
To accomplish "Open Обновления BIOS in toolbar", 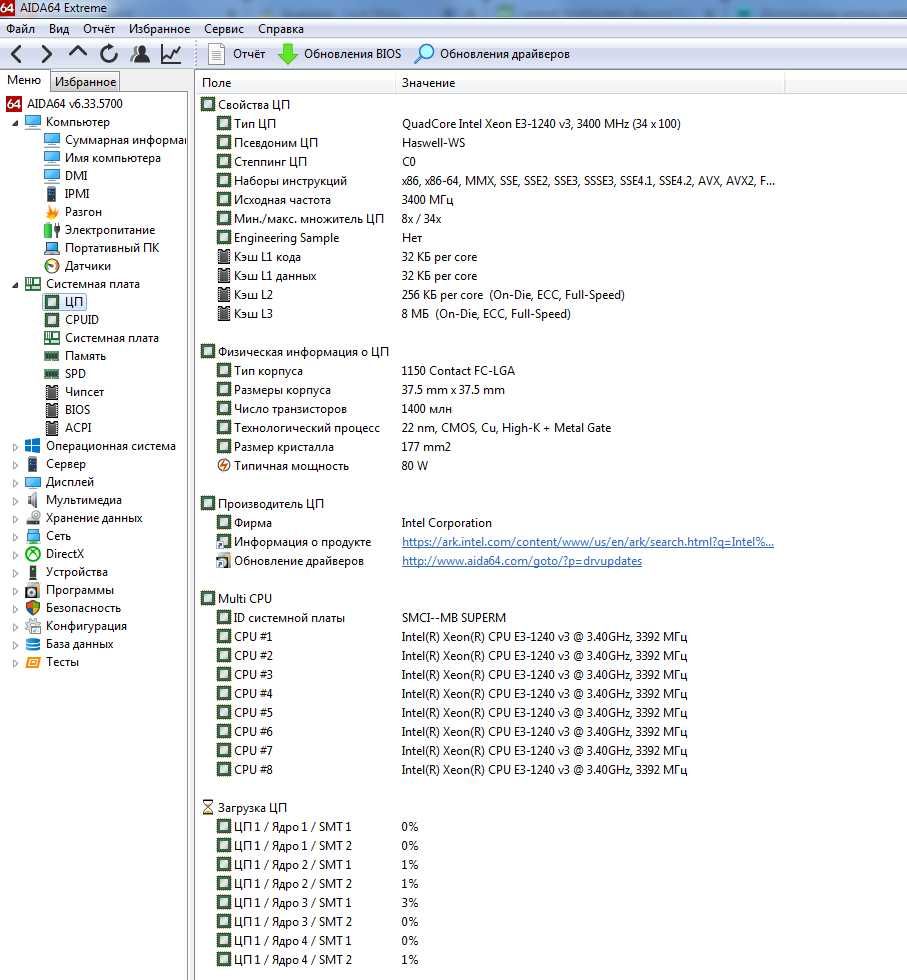I will coord(340,54).
